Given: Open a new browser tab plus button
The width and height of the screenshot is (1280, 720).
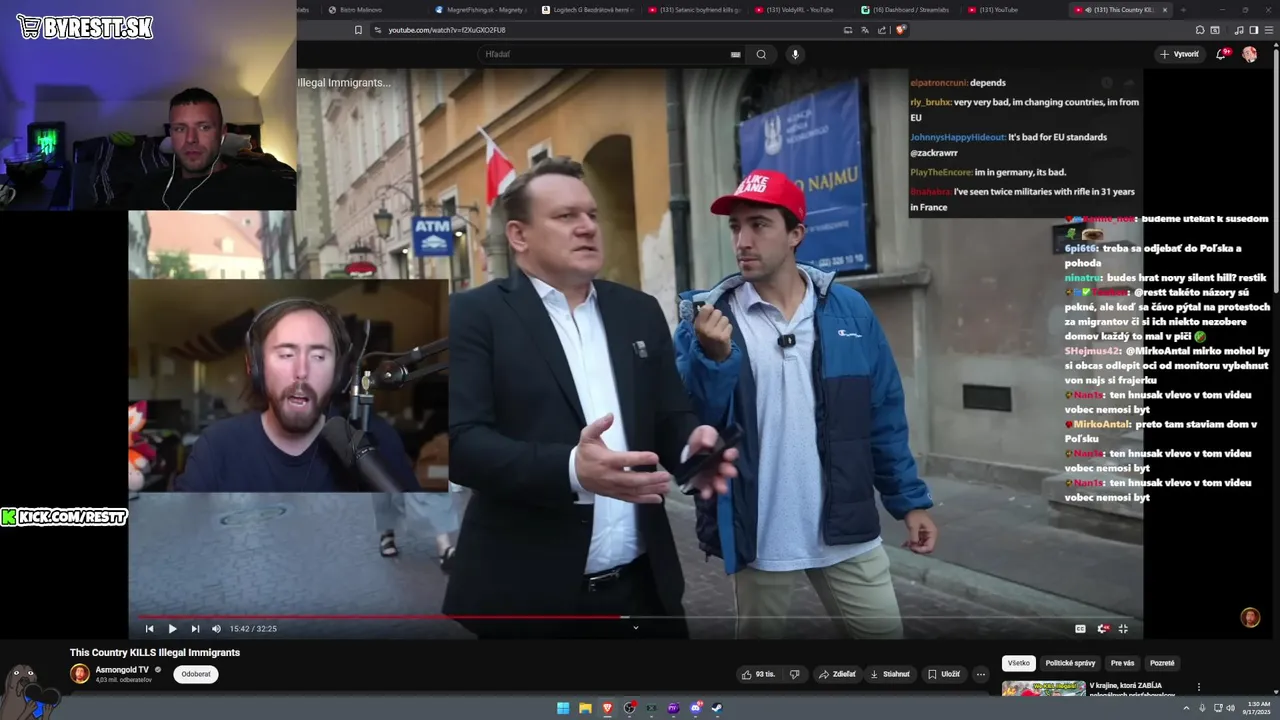Looking at the screenshot, I should click(x=1183, y=10).
